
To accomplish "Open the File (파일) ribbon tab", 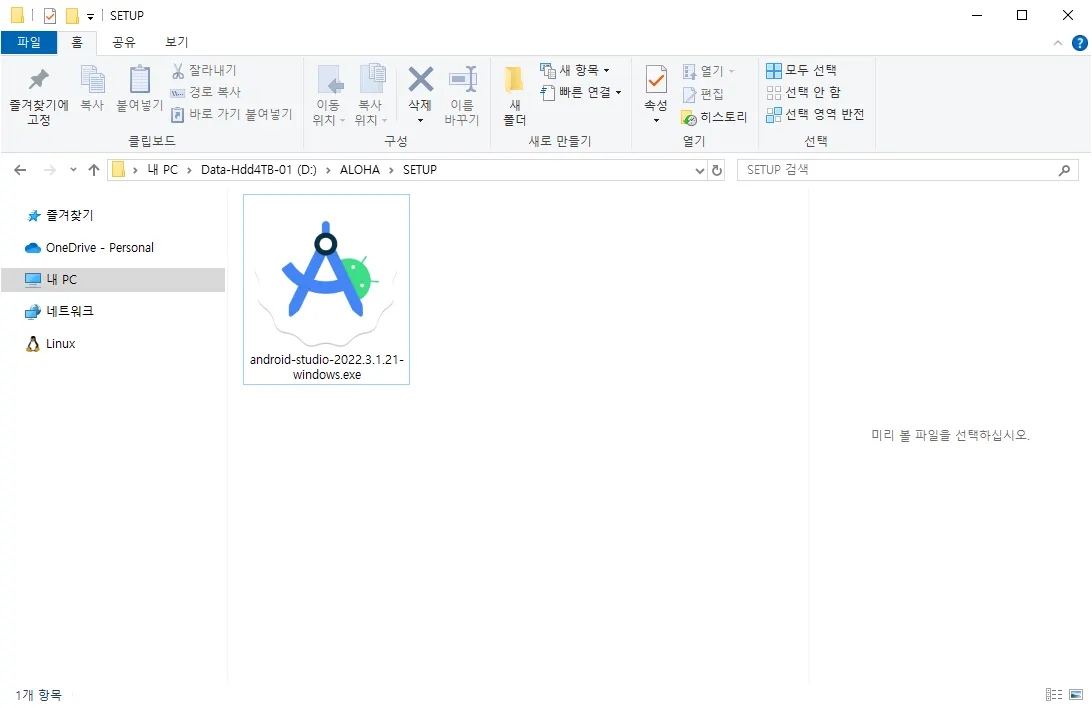I will pos(29,42).
